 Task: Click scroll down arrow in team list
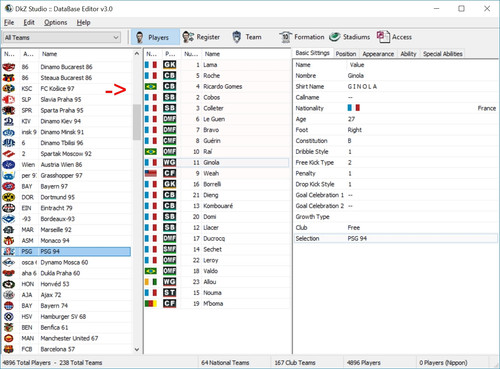click(137, 349)
